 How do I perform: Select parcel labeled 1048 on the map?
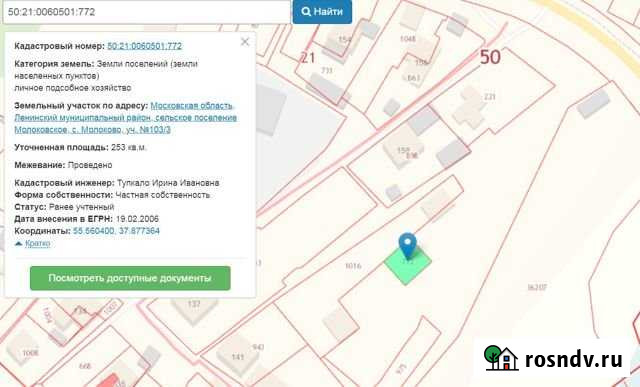coord(407,39)
